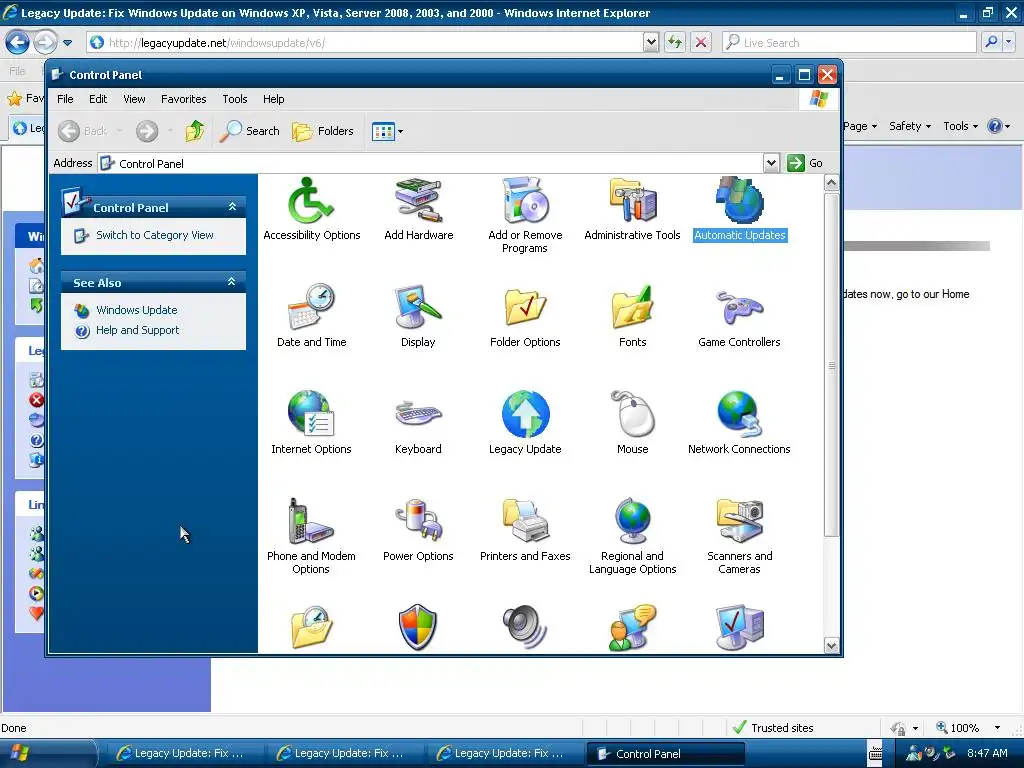Open Scanners and Cameras

coord(739,537)
